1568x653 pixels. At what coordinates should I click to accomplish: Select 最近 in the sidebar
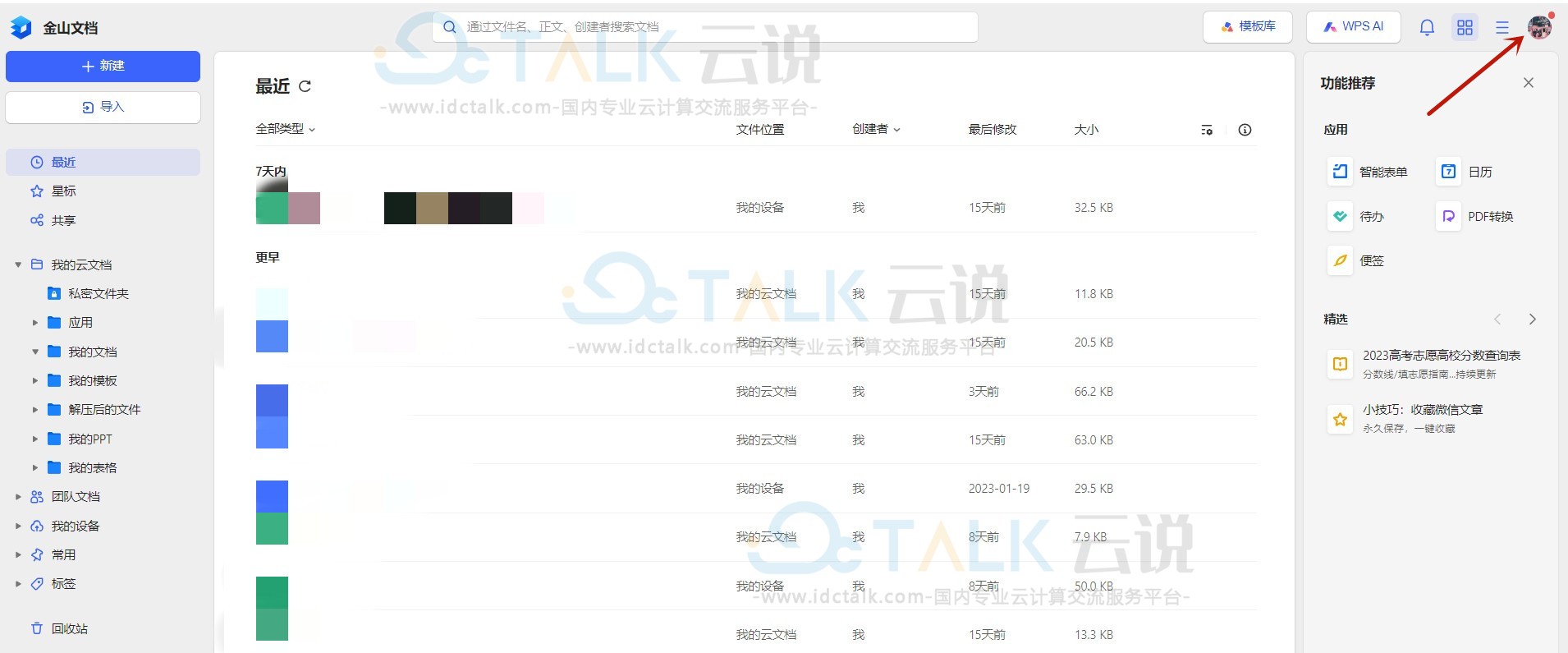(x=103, y=162)
